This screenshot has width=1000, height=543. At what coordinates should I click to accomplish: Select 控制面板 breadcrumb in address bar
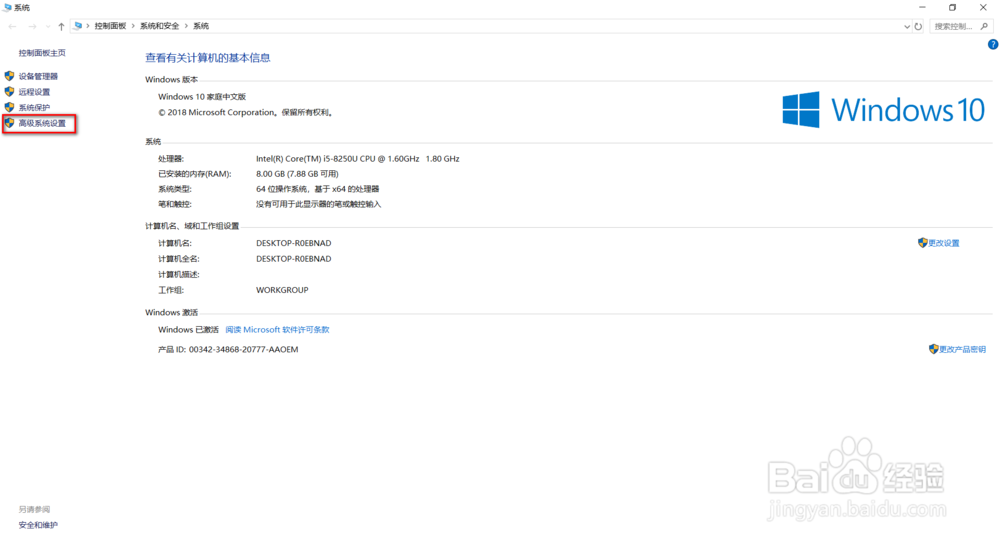tap(110, 26)
